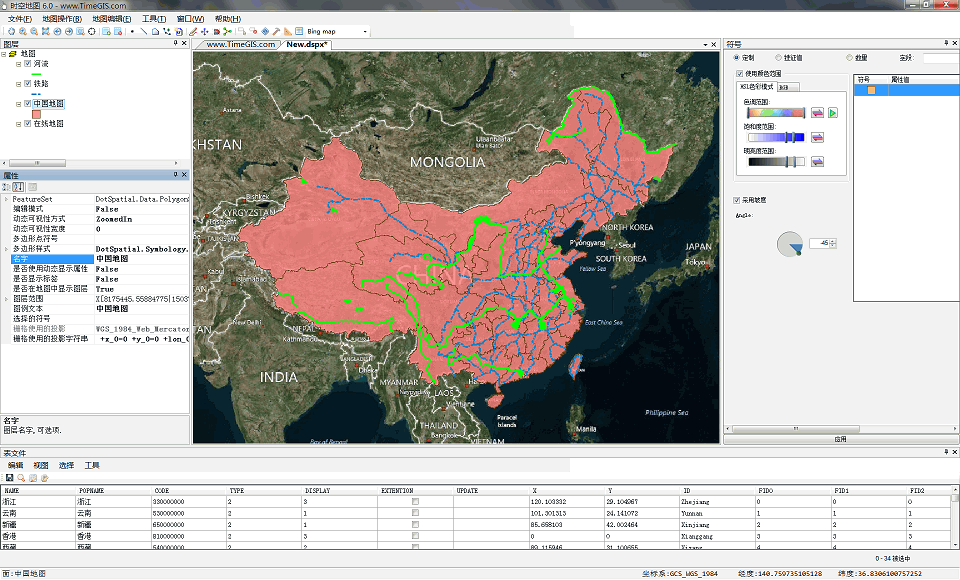This screenshot has width=960, height=580.
Task: Click the hue range color slider
Action: pyautogui.click(x=774, y=113)
